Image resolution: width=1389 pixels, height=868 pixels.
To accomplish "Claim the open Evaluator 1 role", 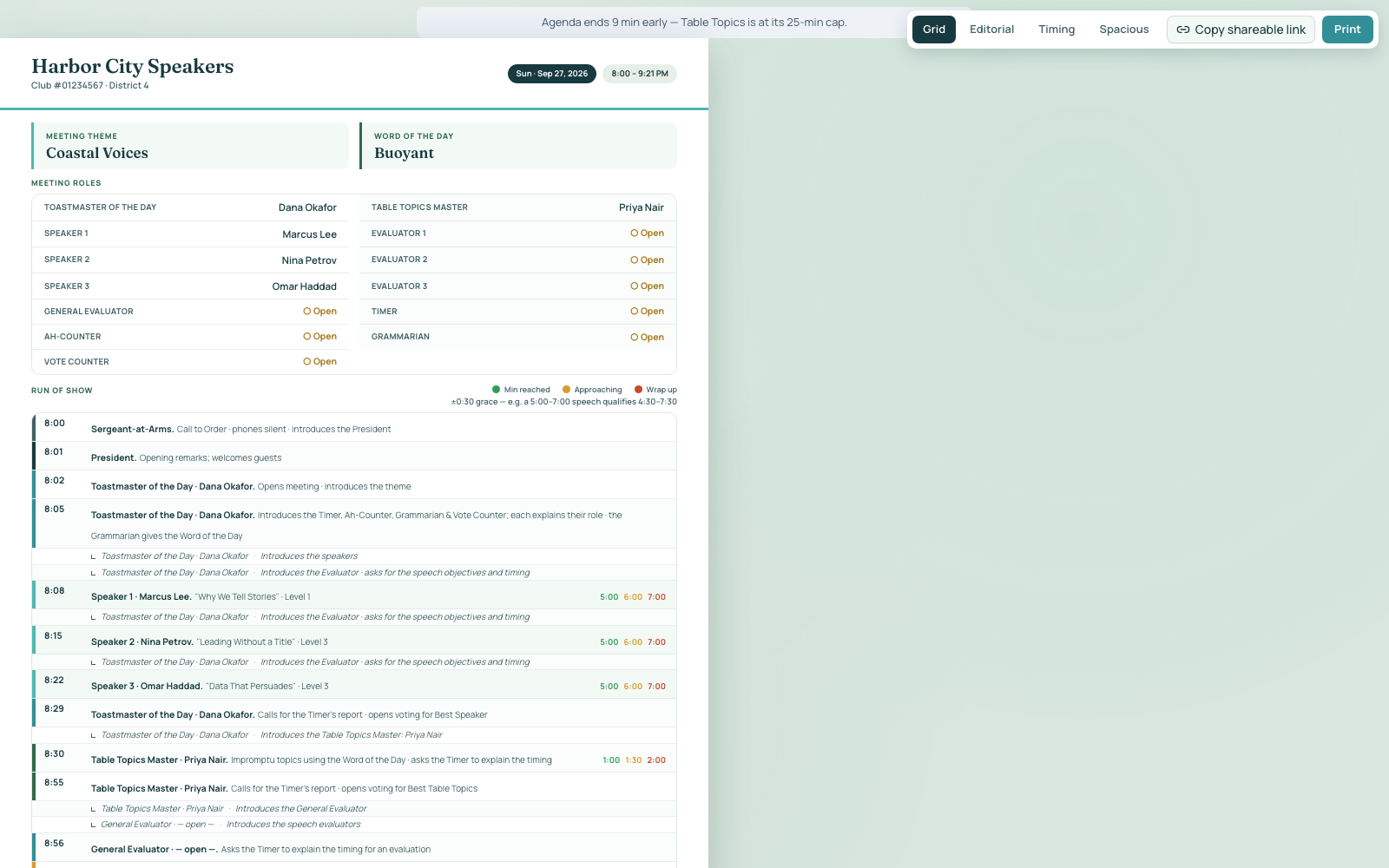I will (x=648, y=233).
